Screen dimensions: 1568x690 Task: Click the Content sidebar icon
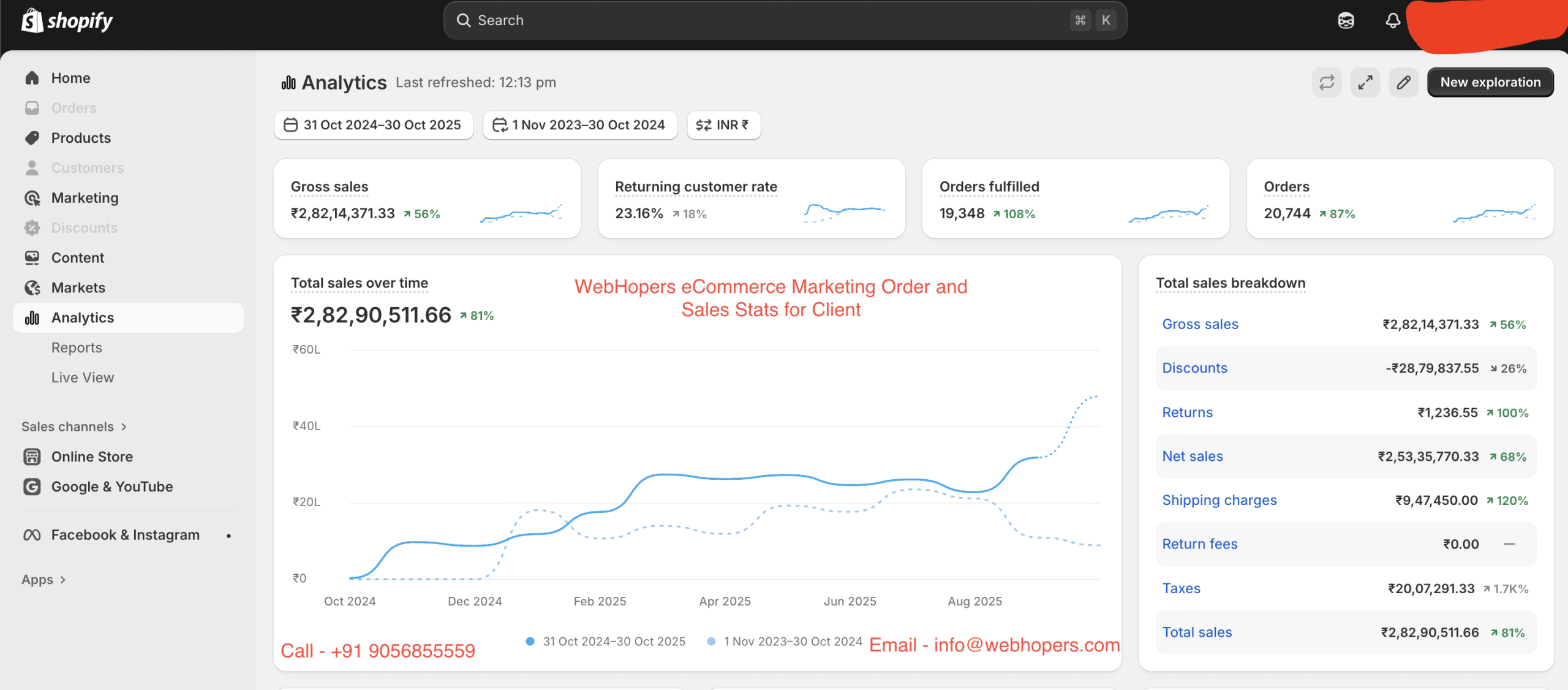pyautogui.click(x=31, y=257)
